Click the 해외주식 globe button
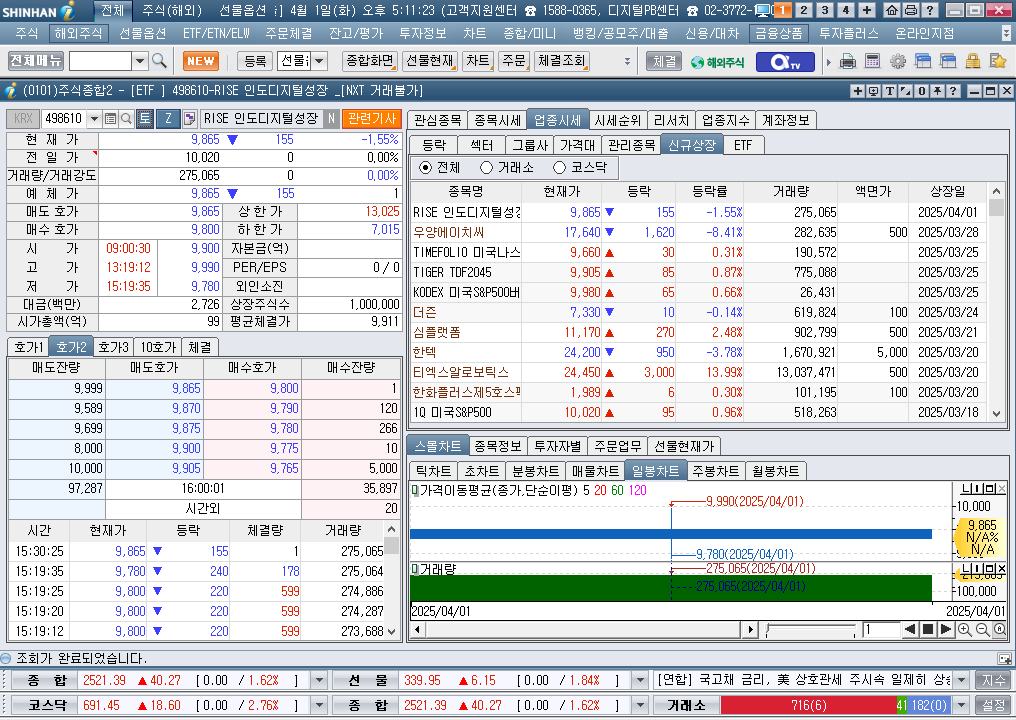This screenshot has width=1016, height=720. coord(717,62)
